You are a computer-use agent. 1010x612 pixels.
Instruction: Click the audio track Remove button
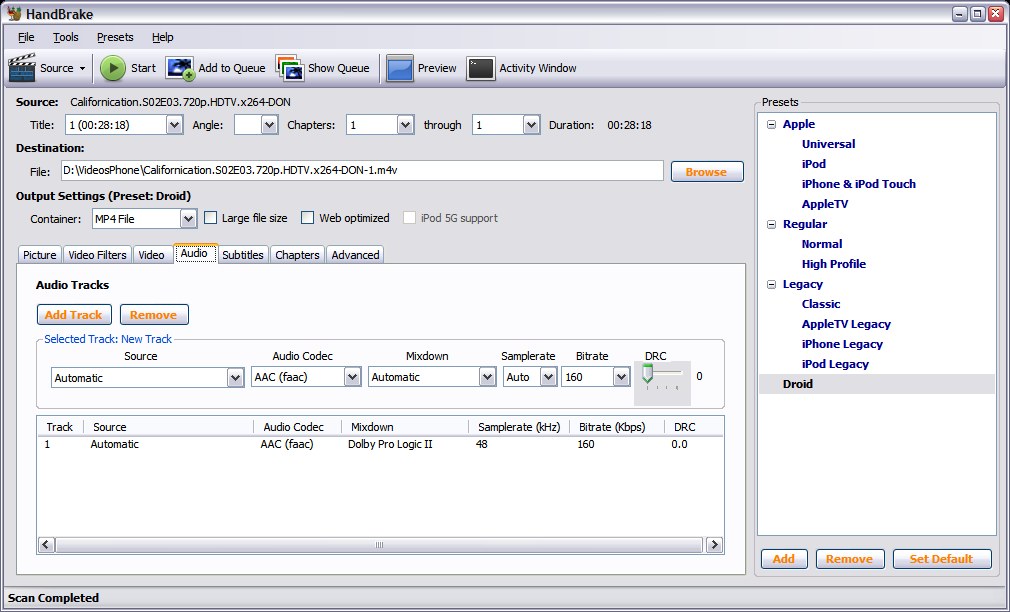click(x=153, y=315)
